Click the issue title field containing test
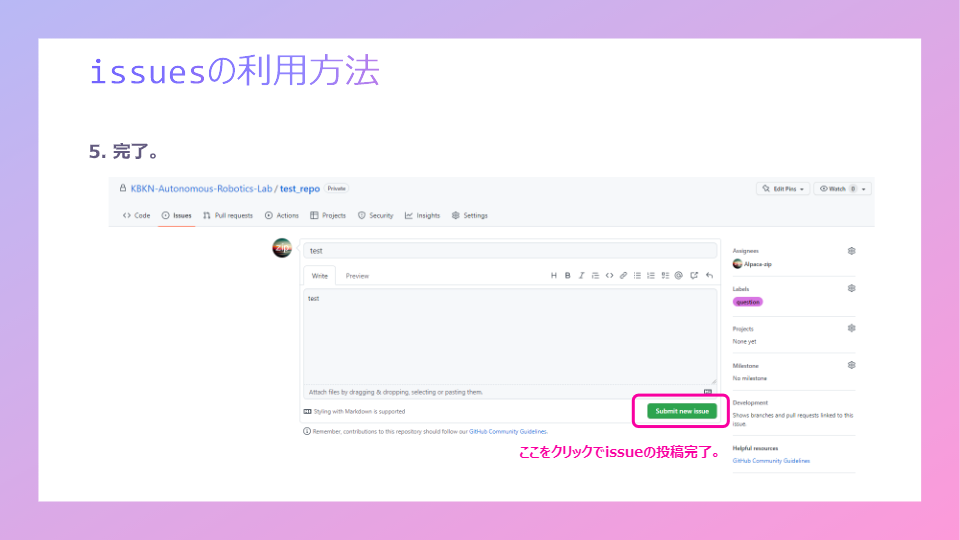This screenshot has height=540, width=960. click(x=510, y=250)
